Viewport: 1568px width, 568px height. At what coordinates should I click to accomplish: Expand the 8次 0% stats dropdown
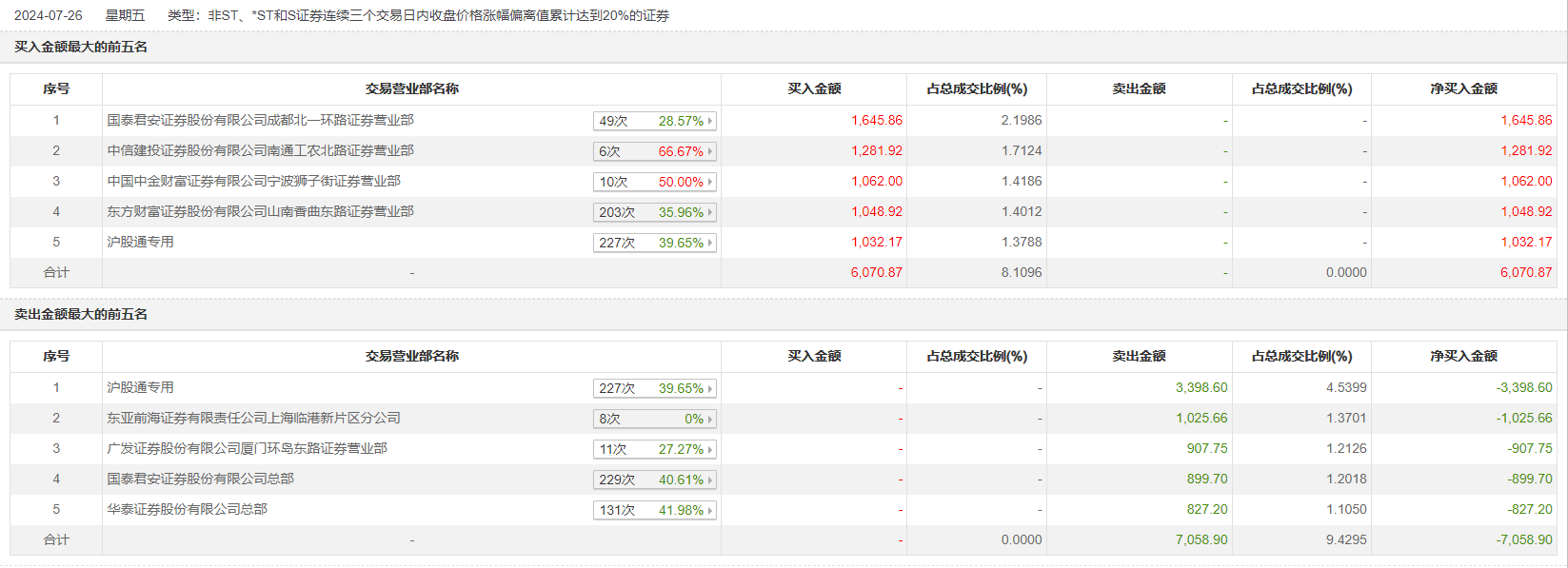coord(654,419)
